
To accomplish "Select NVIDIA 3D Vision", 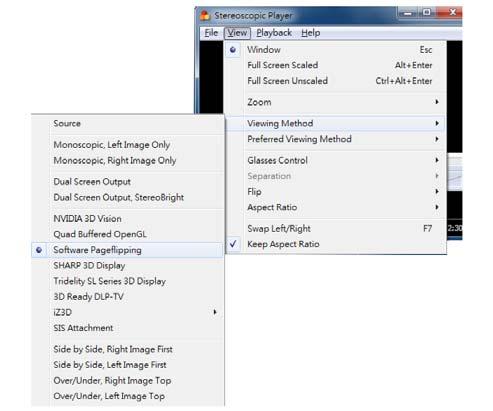I will point(128,219).
